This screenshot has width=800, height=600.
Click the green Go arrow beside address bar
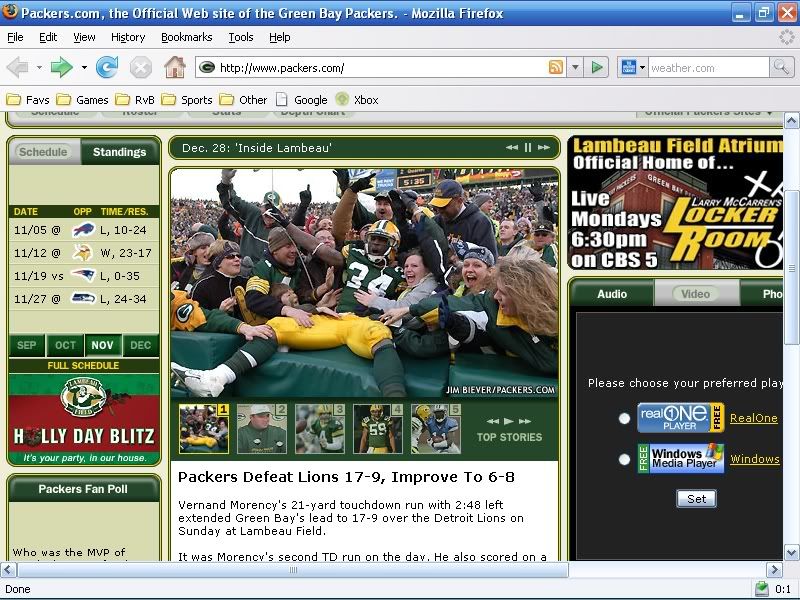(596, 67)
